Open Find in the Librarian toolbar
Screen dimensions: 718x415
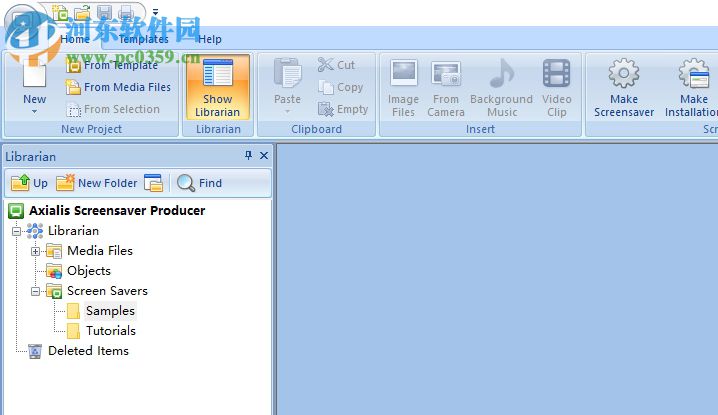click(200, 183)
